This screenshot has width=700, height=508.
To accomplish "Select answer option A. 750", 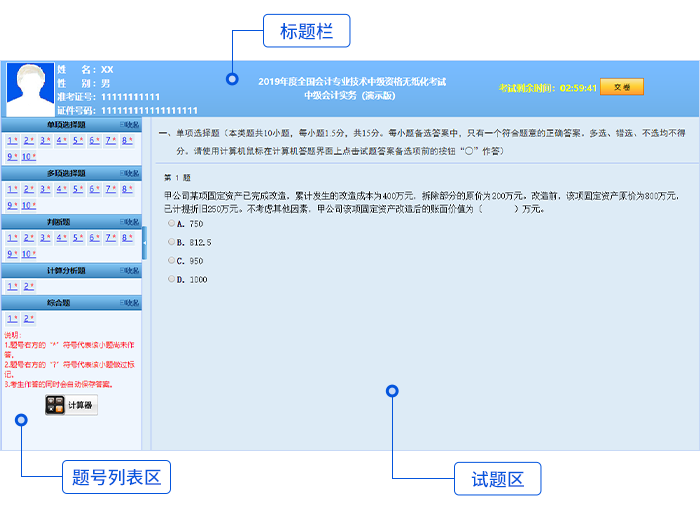I will click(x=171, y=224).
